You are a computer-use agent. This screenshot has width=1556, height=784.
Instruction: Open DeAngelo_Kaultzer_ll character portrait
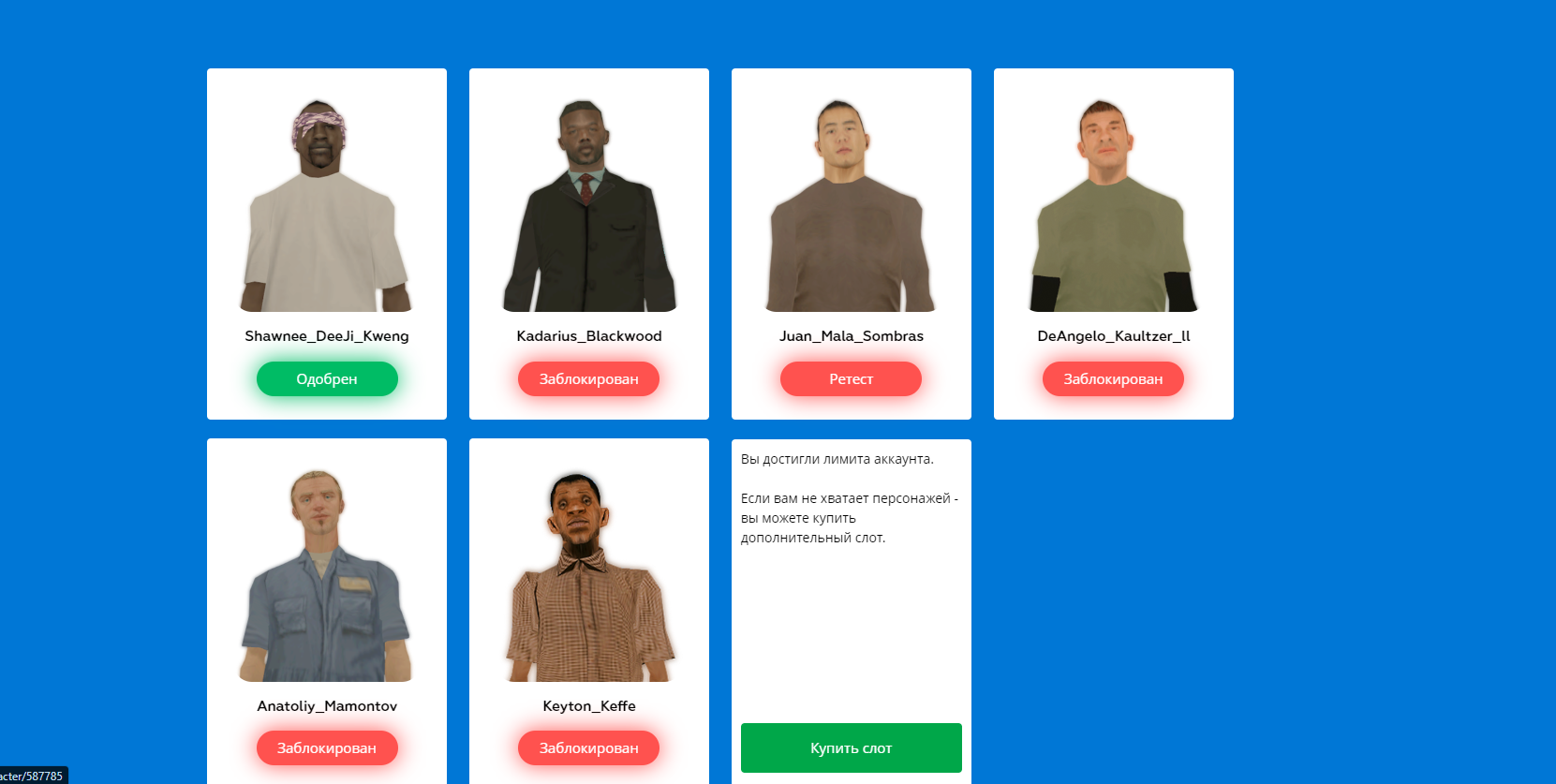tap(1113, 205)
